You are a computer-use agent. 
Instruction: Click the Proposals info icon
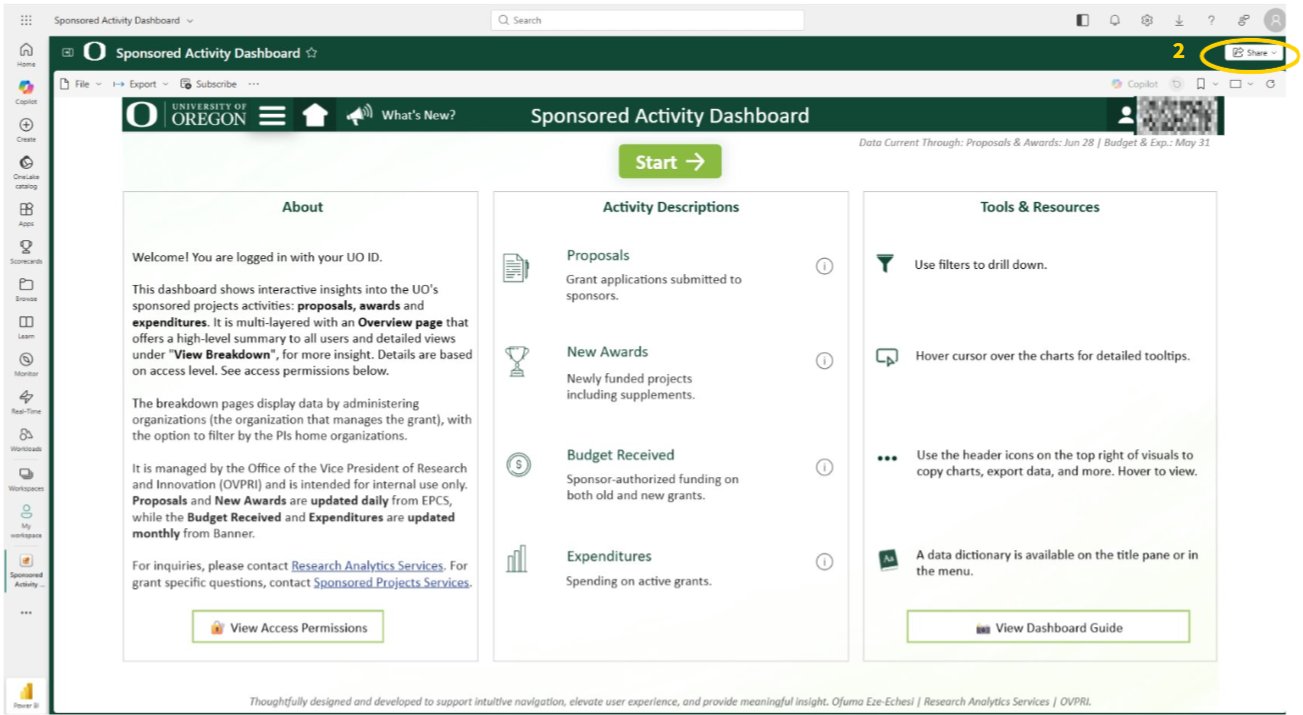tap(824, 266)
